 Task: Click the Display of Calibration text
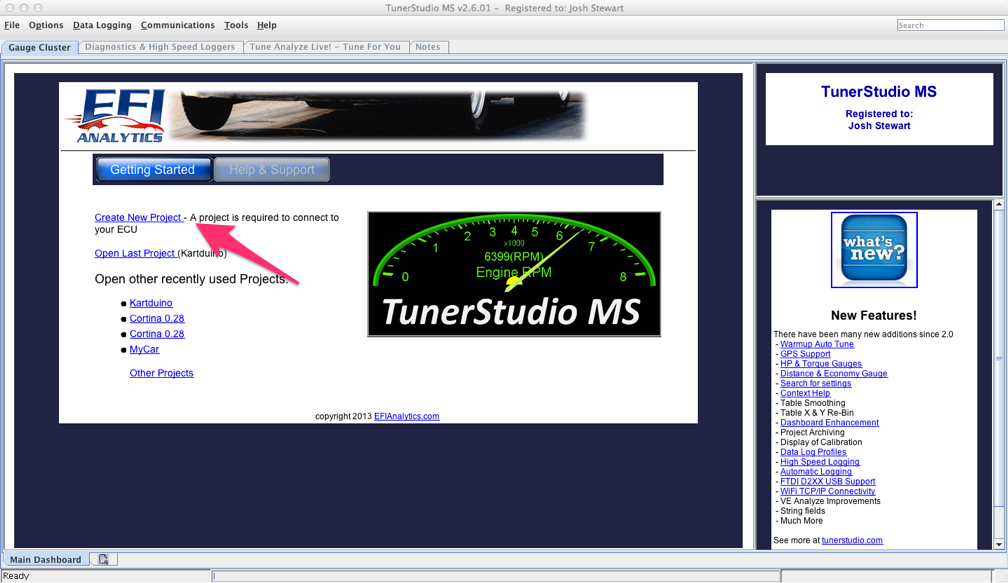point(821,442)
